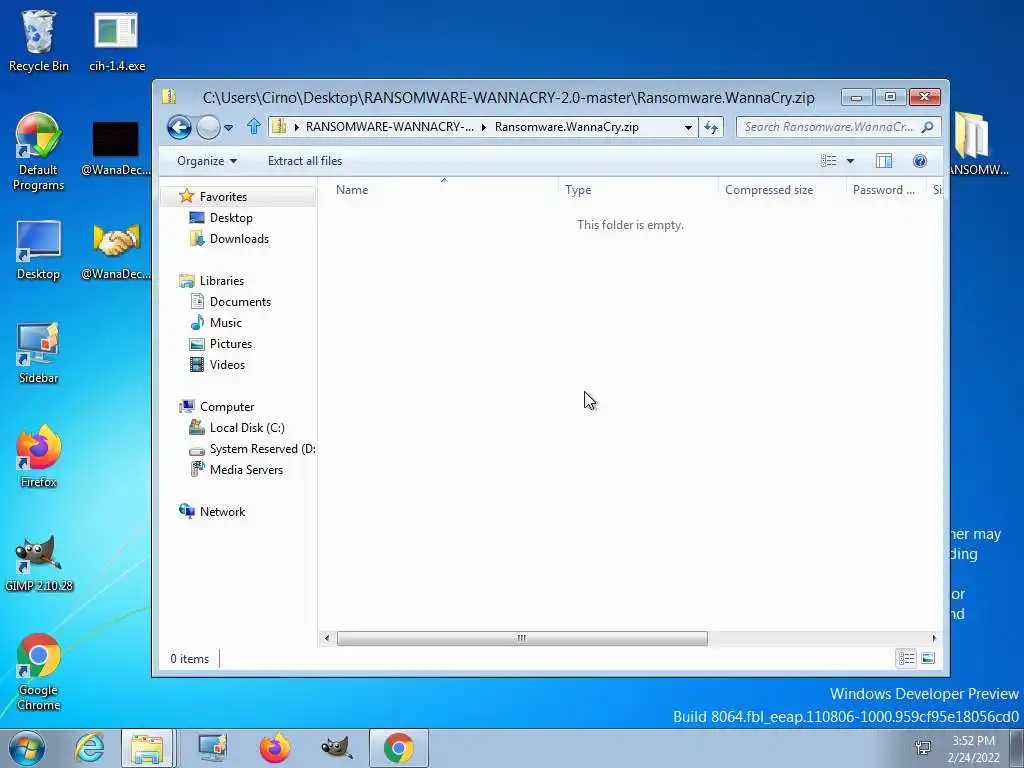Viewport: 1024px width, 768px height.
Task: Open the recent pages dropdown arrow
Action: 229,128
